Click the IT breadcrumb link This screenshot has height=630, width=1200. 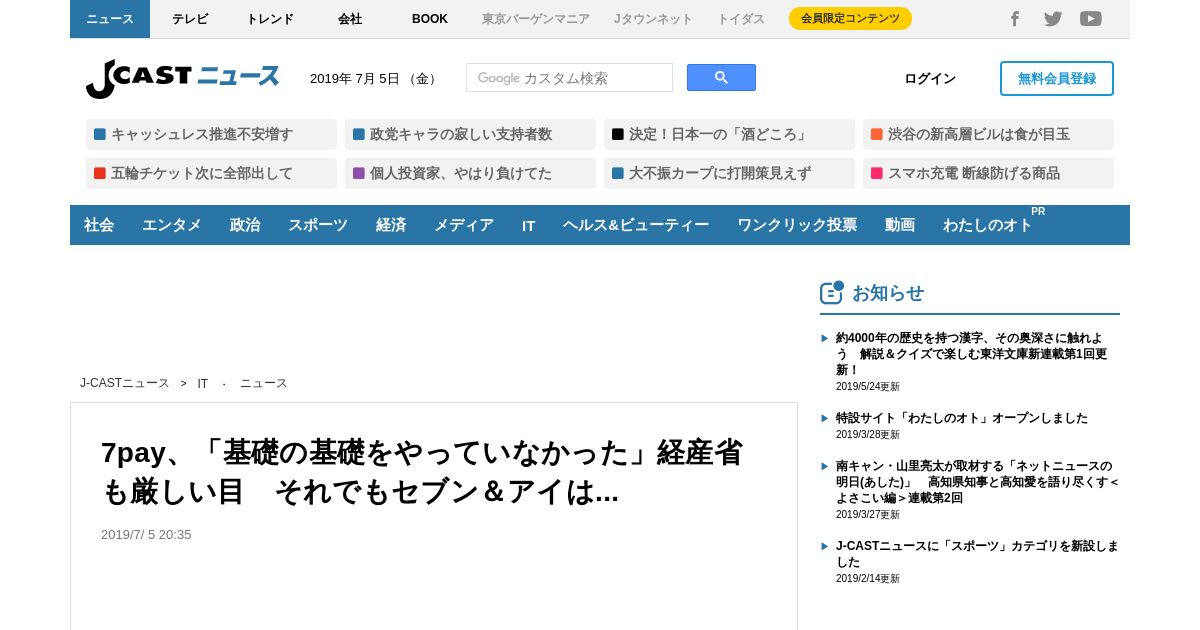click(203, 383)
